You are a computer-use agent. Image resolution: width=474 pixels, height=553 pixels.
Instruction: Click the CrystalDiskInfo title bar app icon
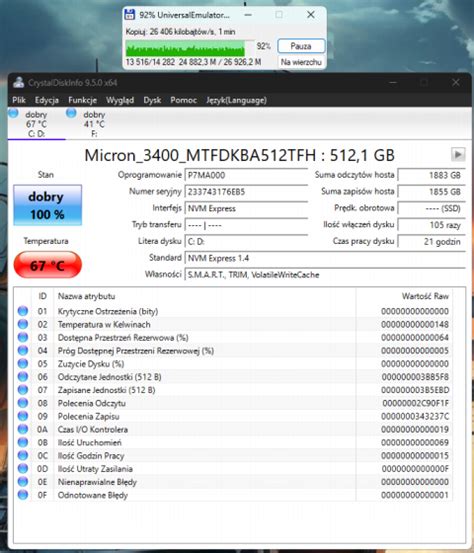pyautogui.click(x=19, y=83)
